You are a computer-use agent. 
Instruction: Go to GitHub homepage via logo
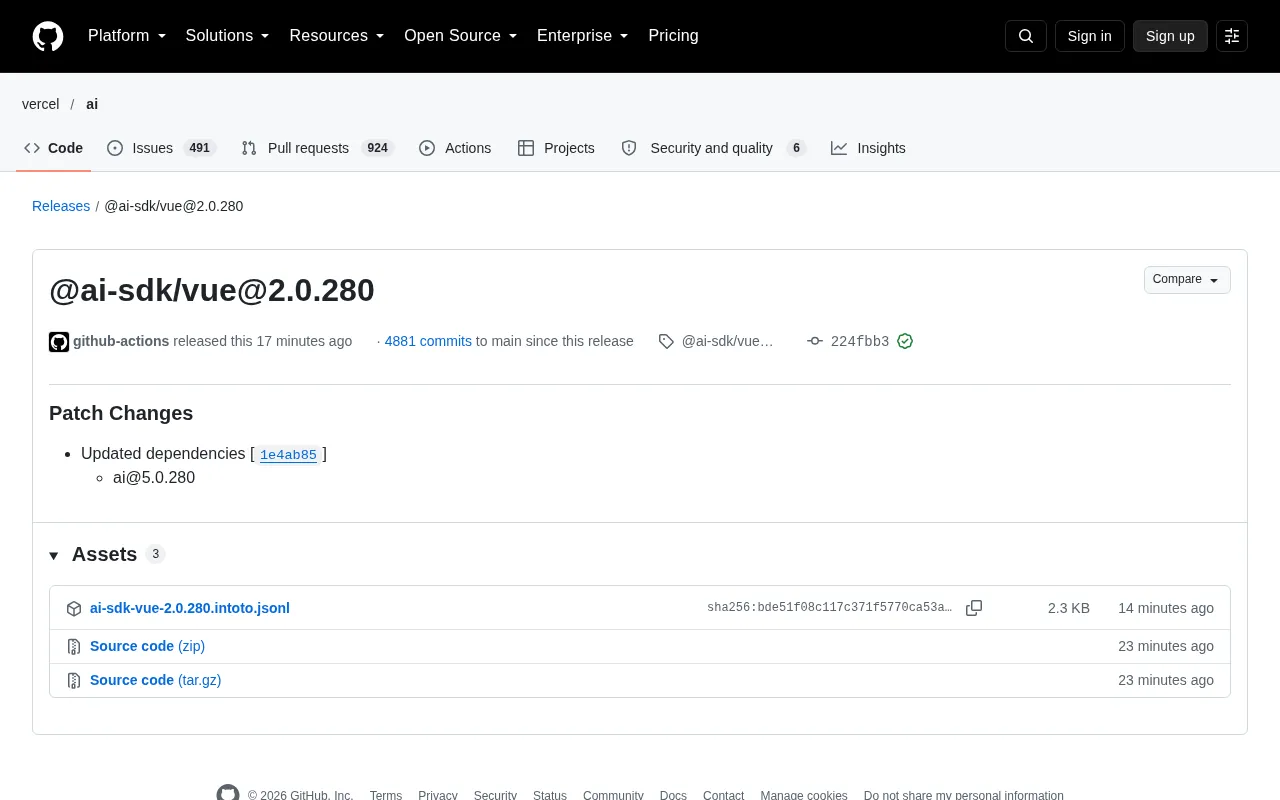click(48, 36)
